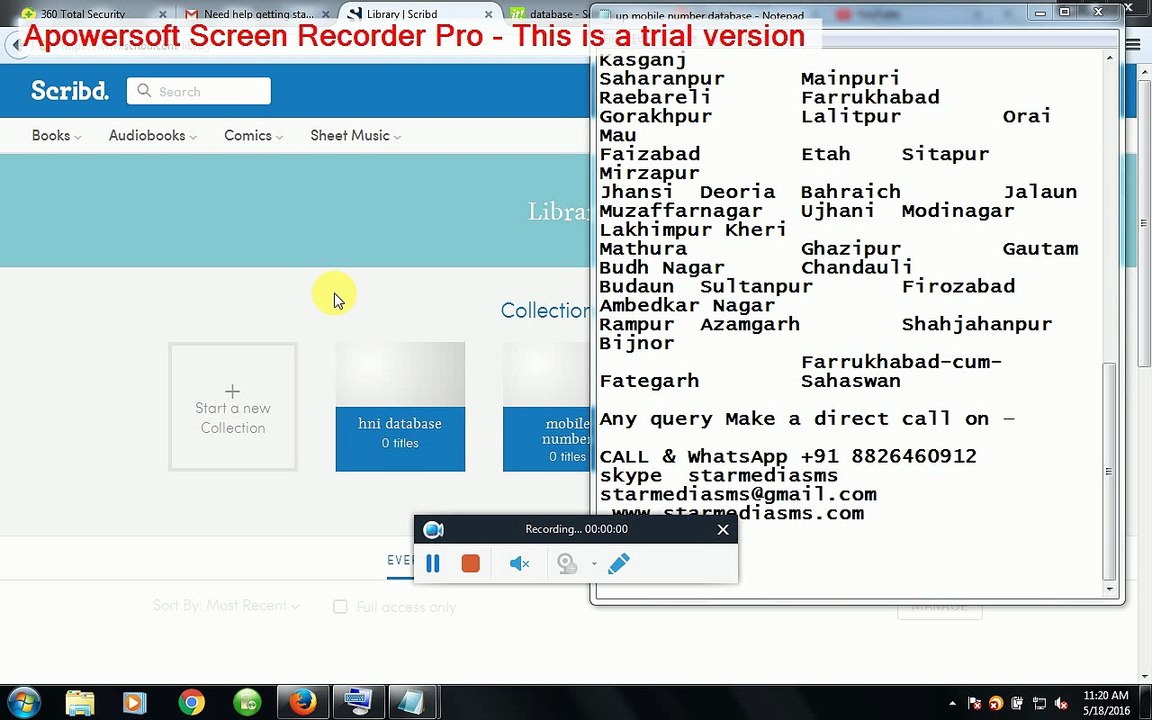Open the Sort By Most Recent dropdown

click(226, 606)
